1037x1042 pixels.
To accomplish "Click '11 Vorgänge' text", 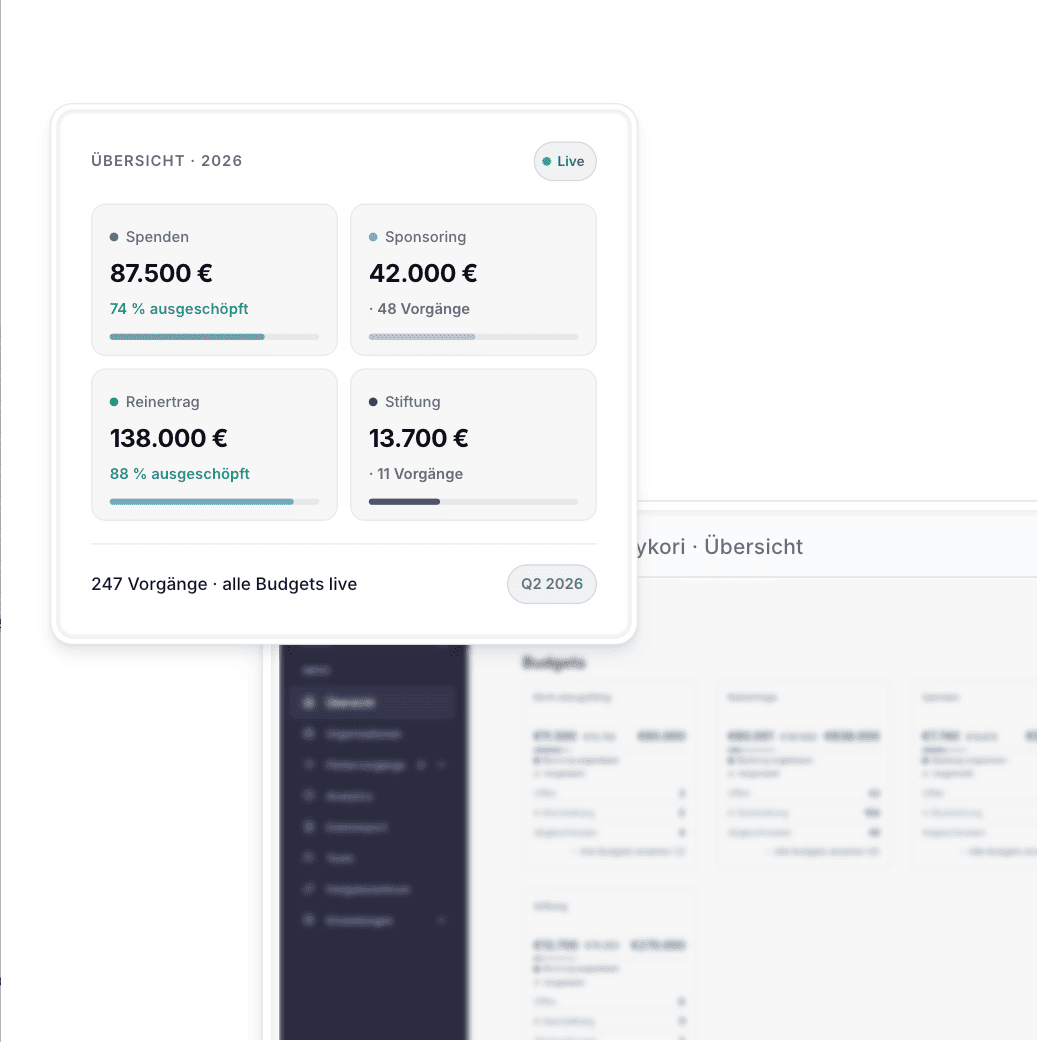I will click(420, 474).
